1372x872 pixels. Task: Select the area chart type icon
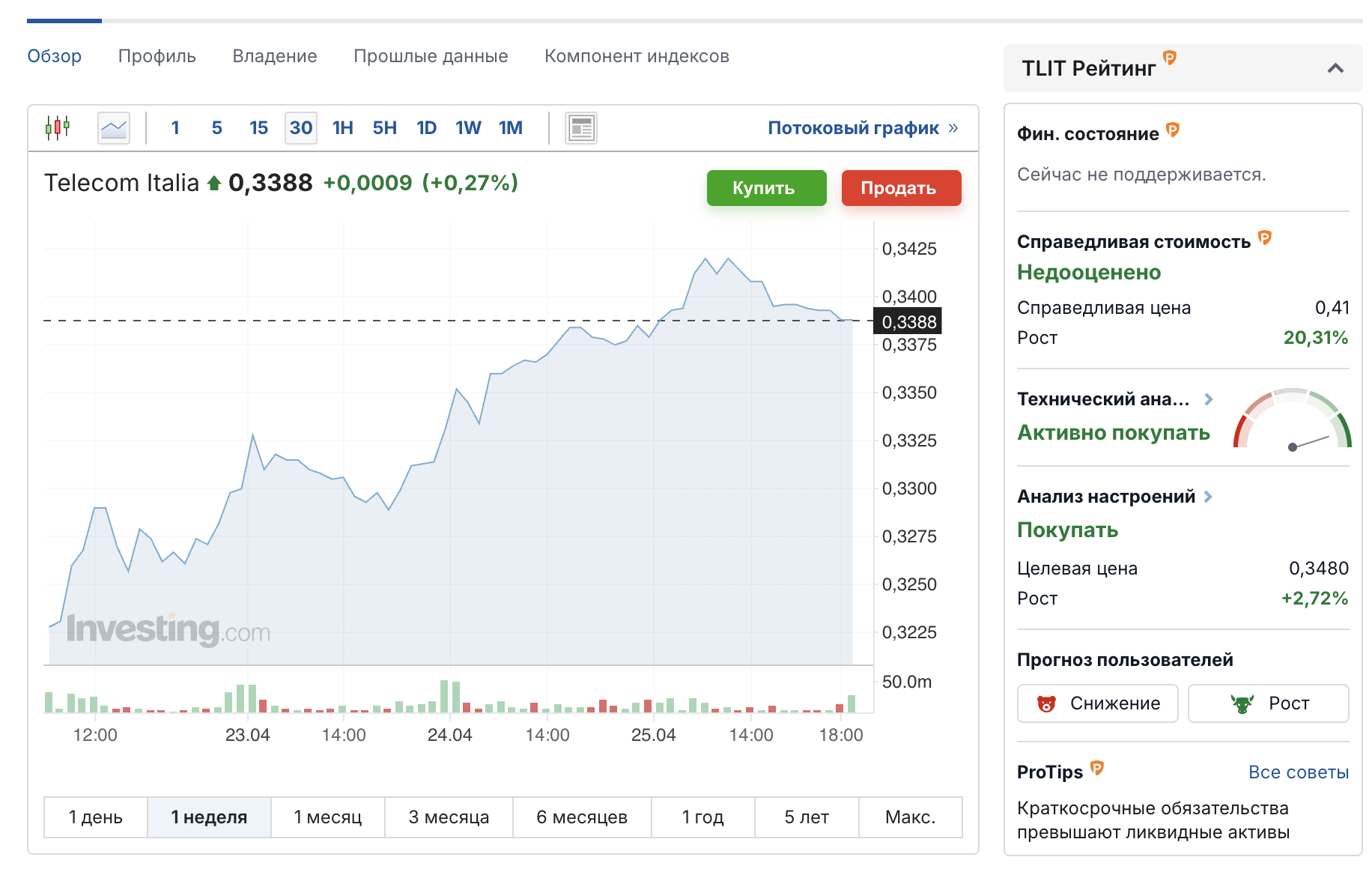click(114, 128)
